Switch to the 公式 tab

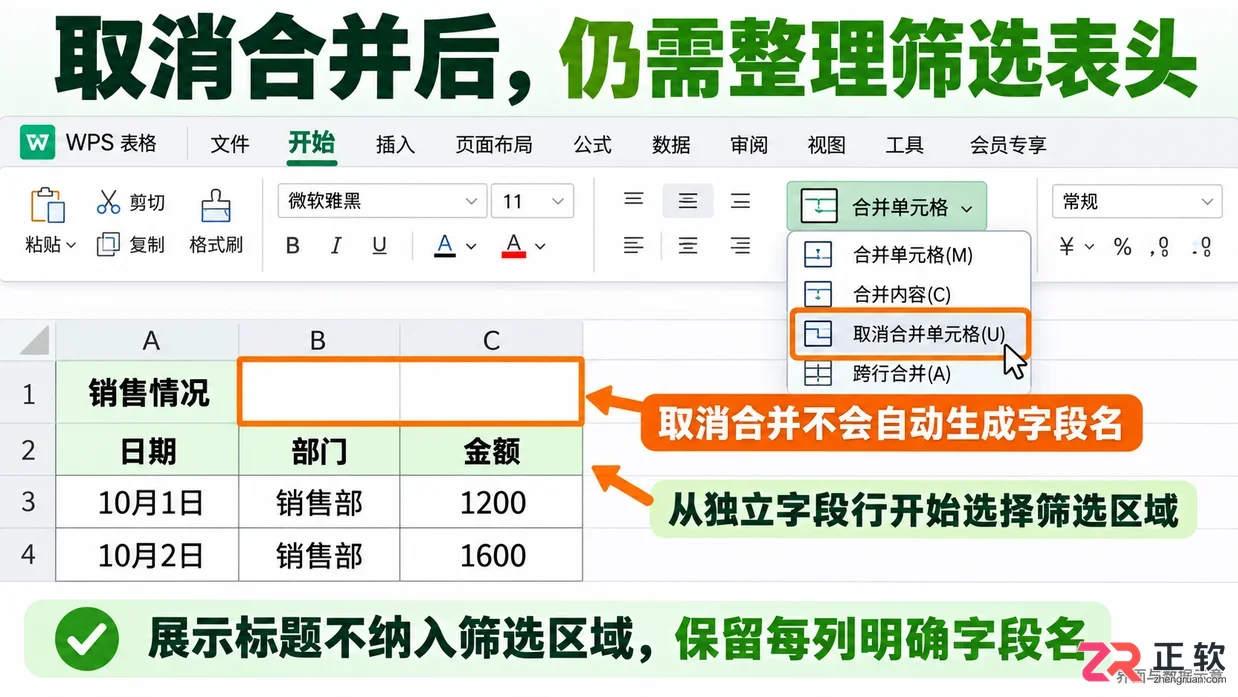point(592,145)
